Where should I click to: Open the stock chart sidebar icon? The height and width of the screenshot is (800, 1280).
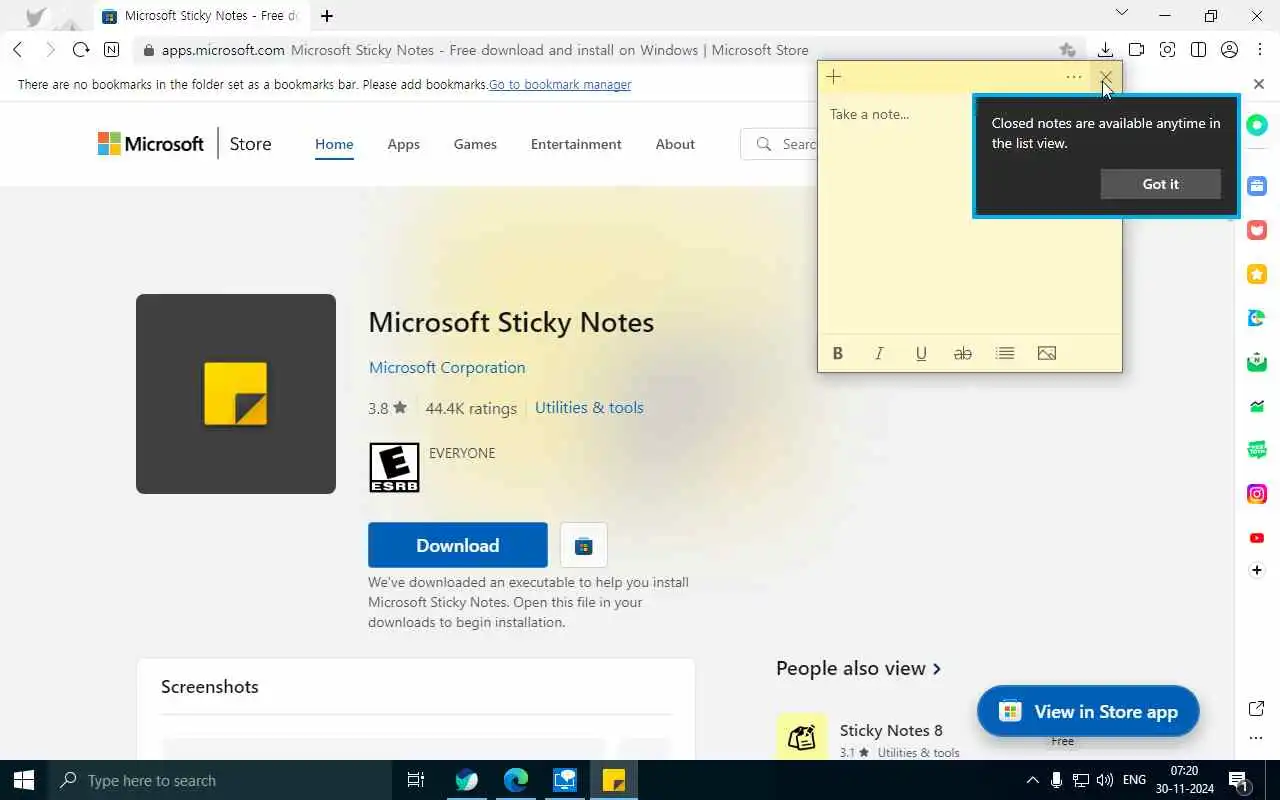1257,406
